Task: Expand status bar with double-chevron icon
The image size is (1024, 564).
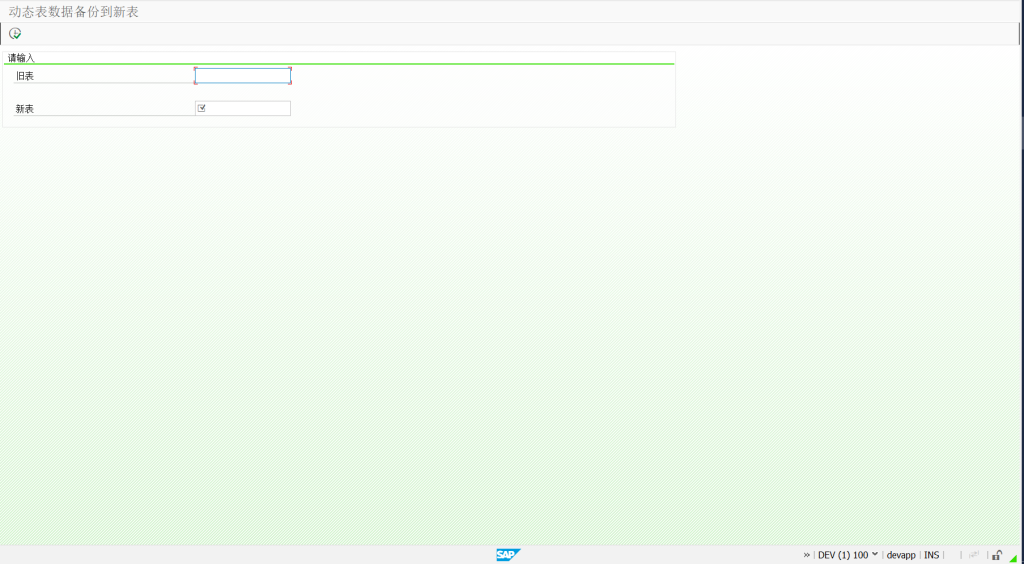Action: pos(807,555)
